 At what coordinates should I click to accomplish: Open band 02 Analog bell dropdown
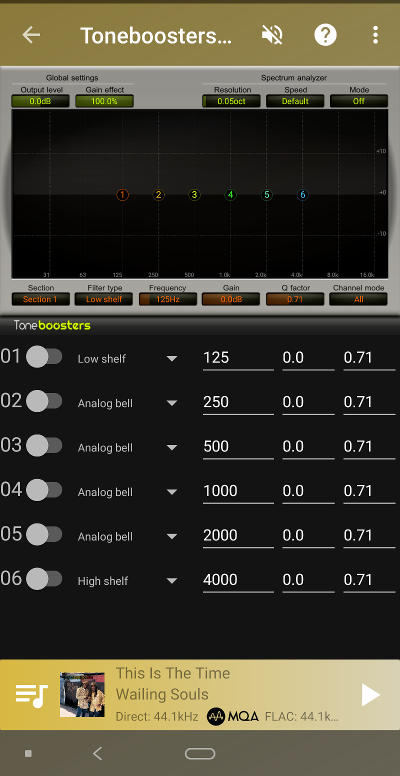click(x=127, y=403)
